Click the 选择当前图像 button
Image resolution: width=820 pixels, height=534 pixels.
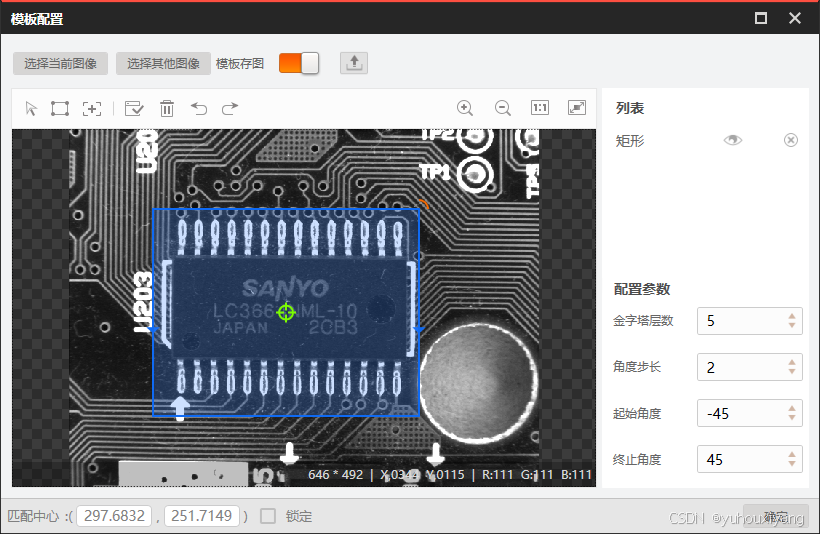[x=60, y=63]
